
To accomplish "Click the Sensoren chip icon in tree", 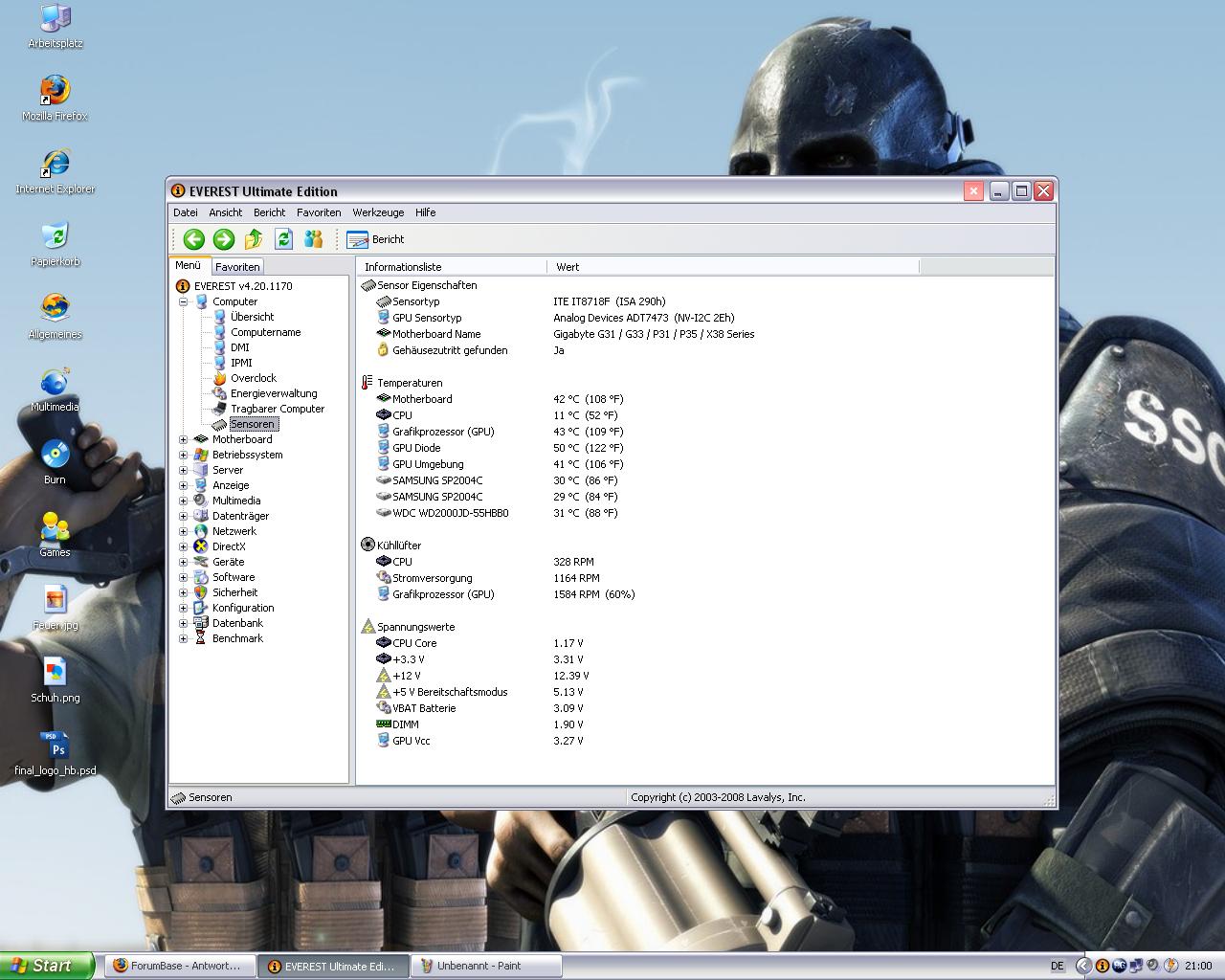I will click(219, 424).
